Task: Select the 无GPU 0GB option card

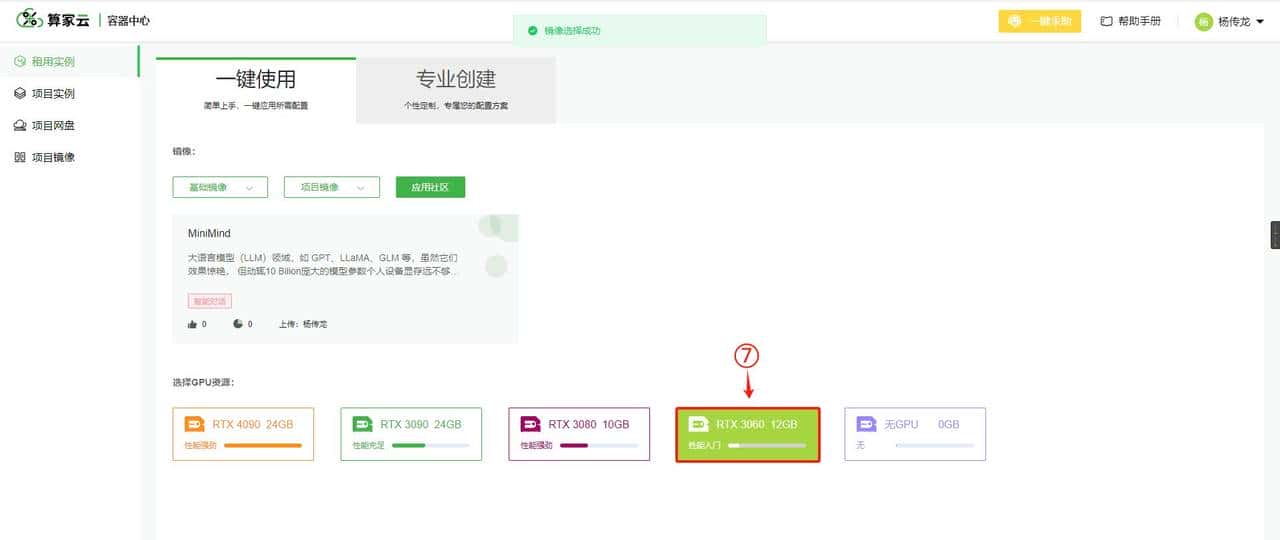Action: pyautogui.click(x=915, y=434)
